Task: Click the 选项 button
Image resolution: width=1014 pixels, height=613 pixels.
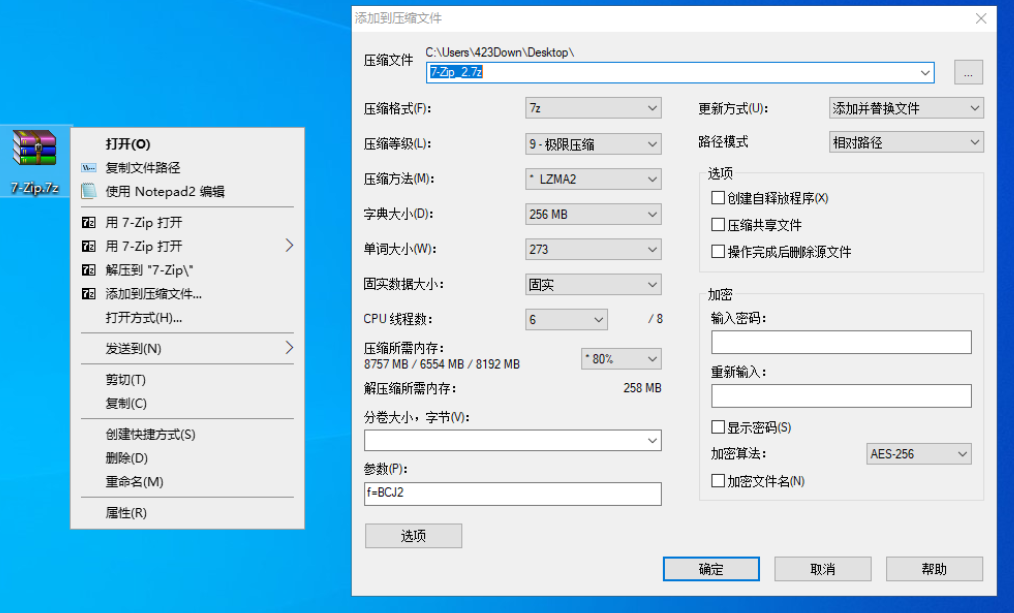Action: coord(413,536)
